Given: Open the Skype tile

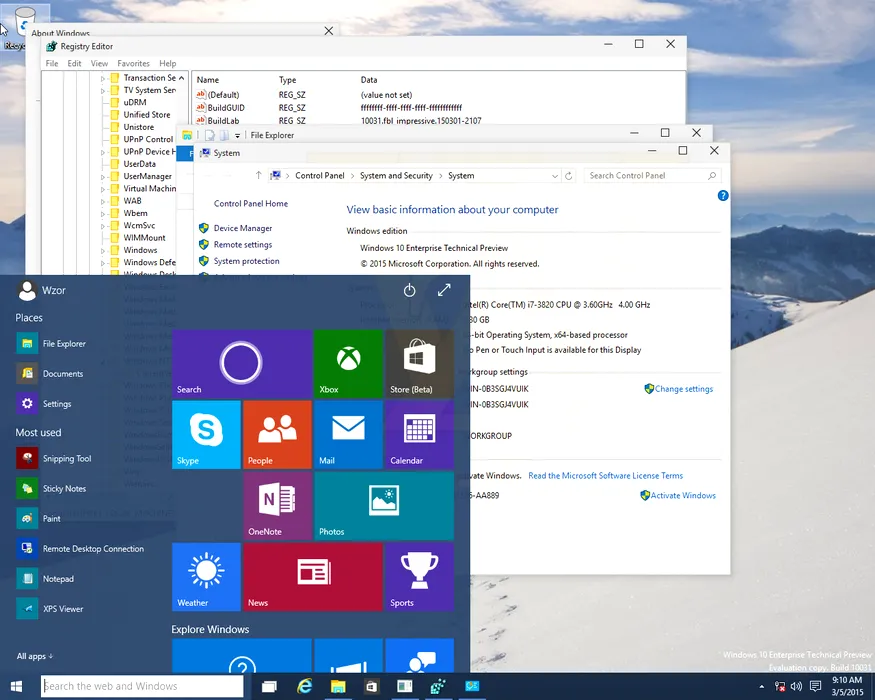Looking at the screenshot, I should coord(206,434).
